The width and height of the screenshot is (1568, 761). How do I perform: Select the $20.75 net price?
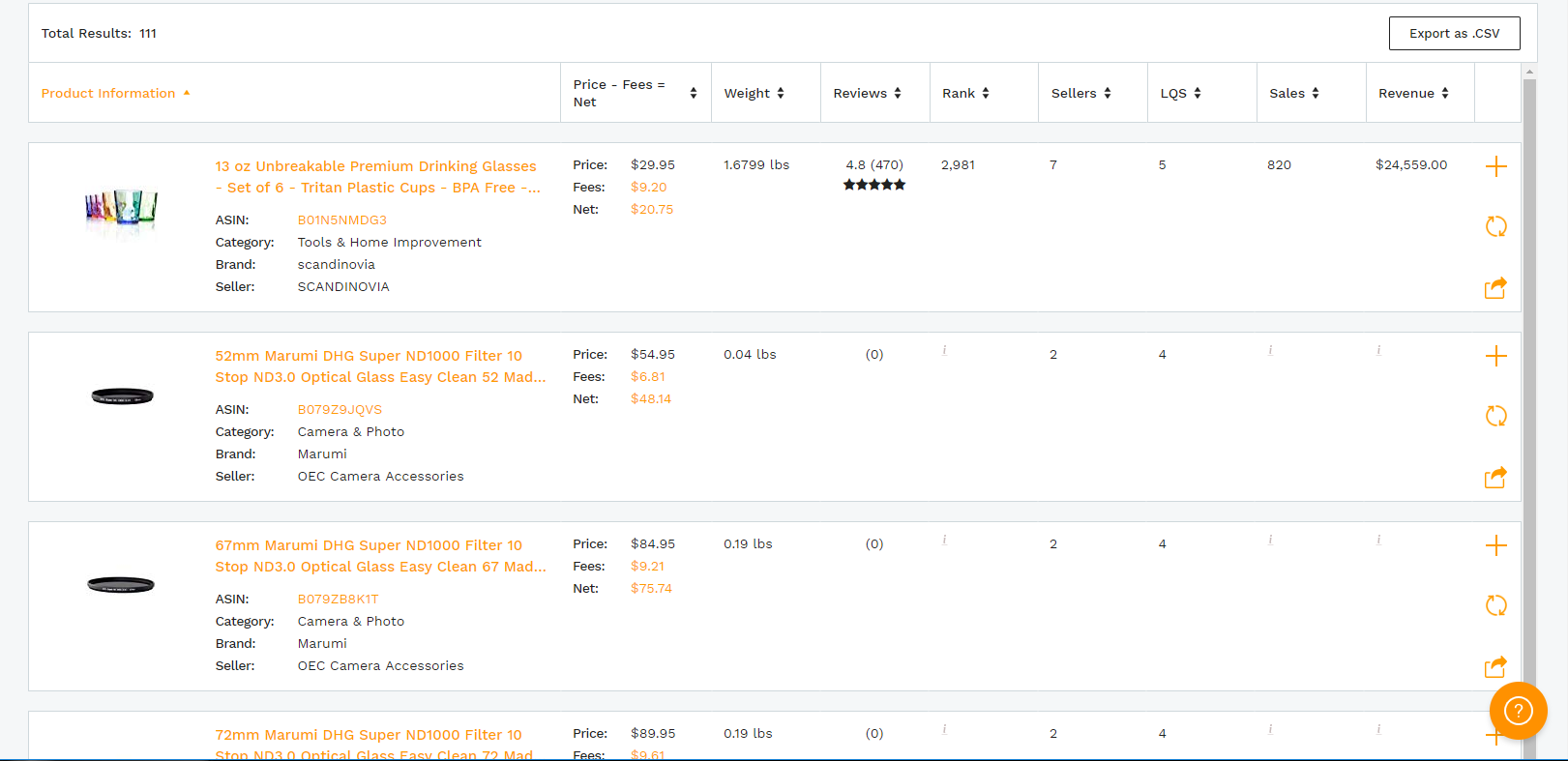point(652,209)
